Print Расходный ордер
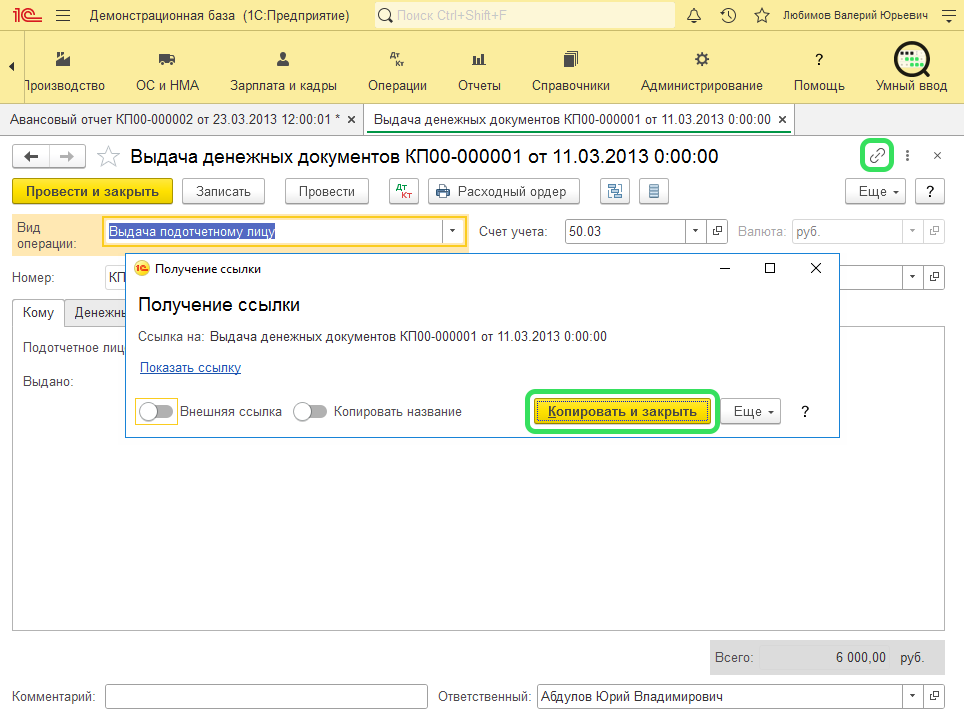Screen dimensions: 964x721 point(504,191)
